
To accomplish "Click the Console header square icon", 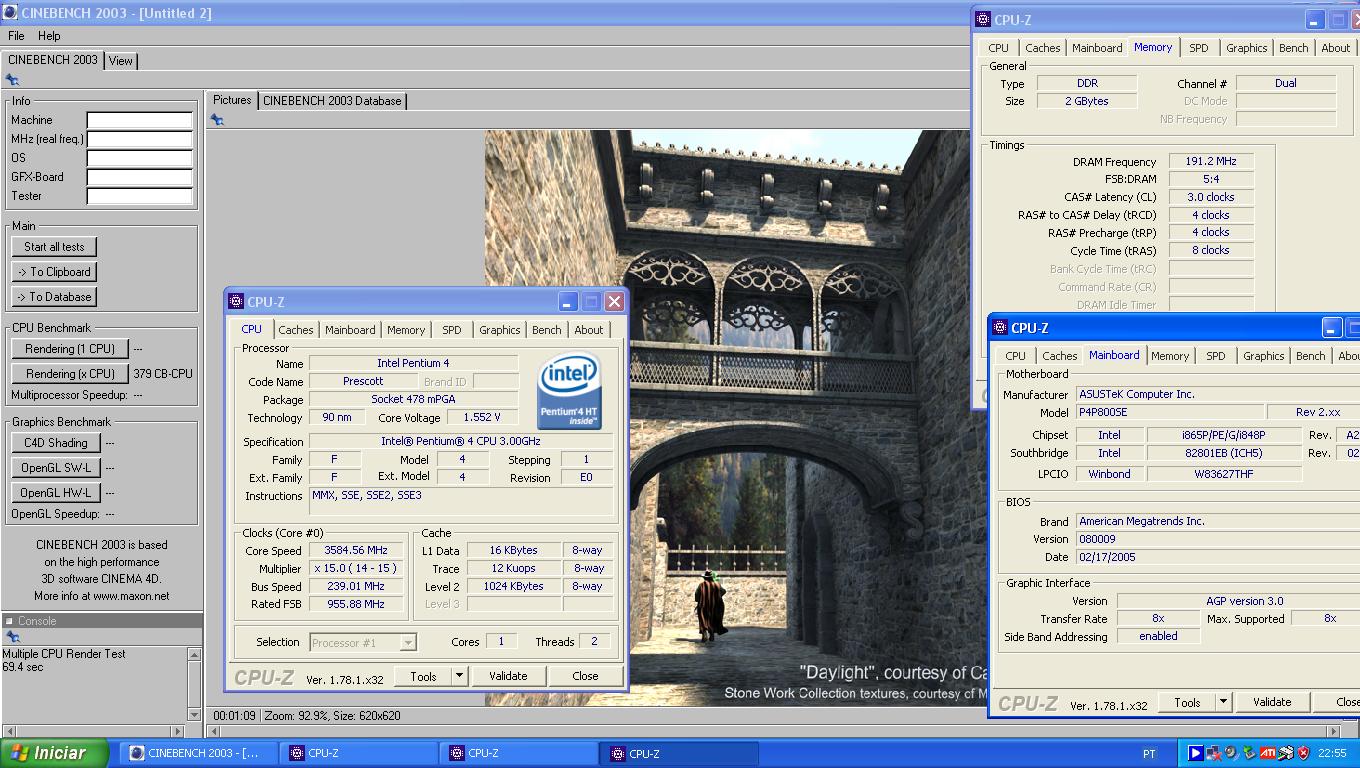I will pos(9,621).
